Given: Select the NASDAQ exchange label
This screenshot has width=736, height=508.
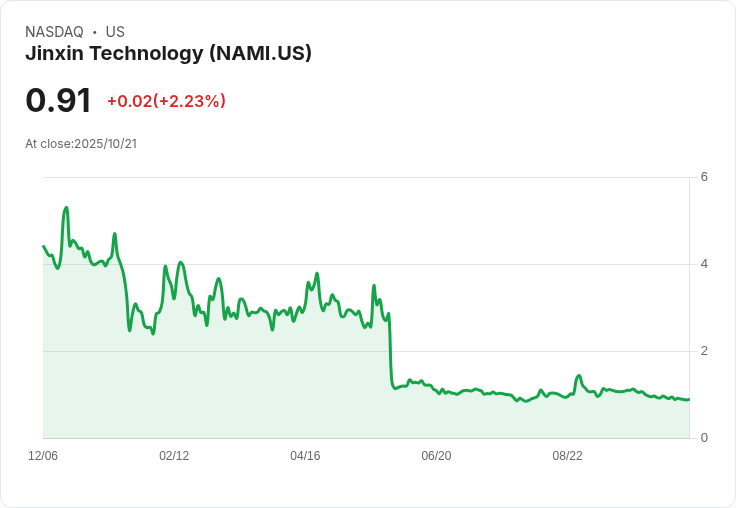Looking at the screenshot, I should click(x=54, y=32).
